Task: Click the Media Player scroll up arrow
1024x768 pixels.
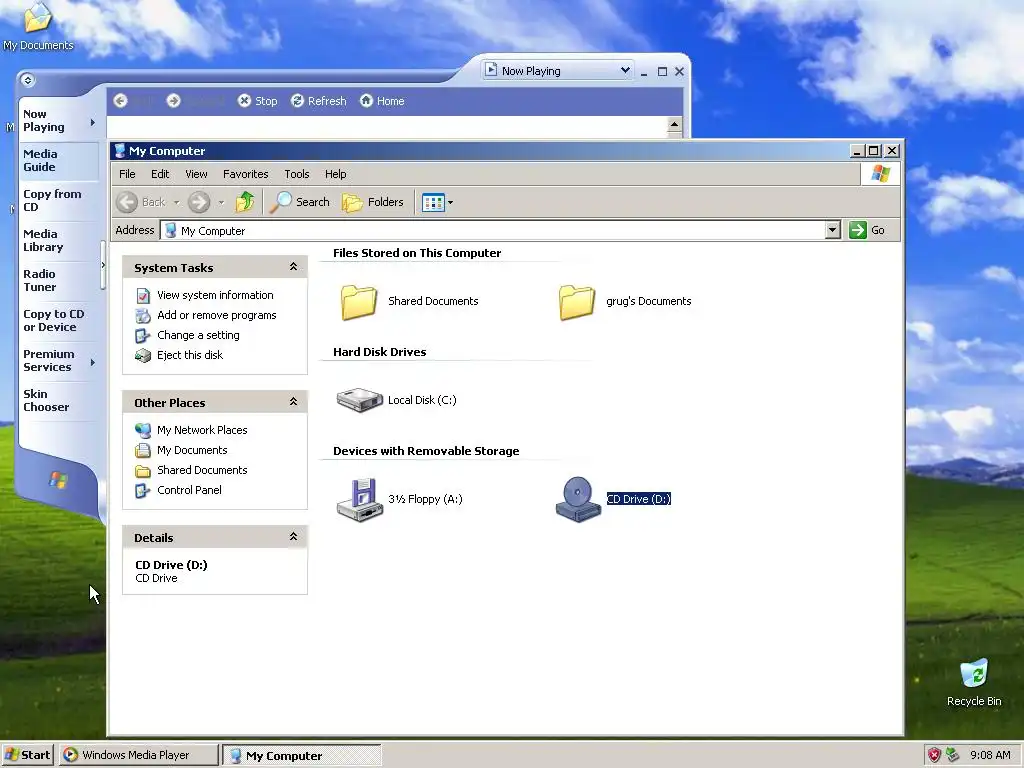Action: pos(674,124)
